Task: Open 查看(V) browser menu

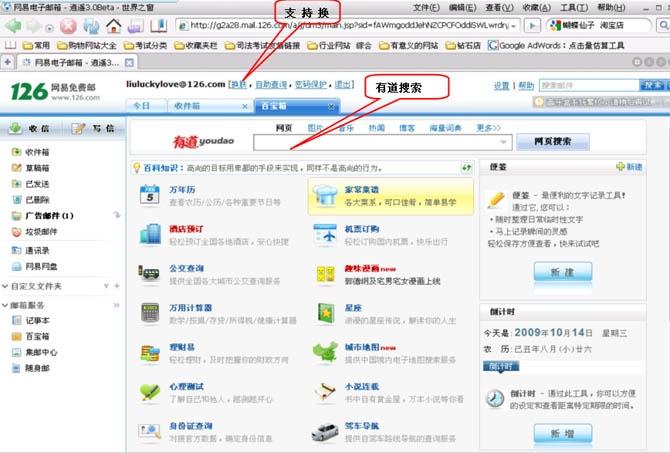Action: (499, 8)
